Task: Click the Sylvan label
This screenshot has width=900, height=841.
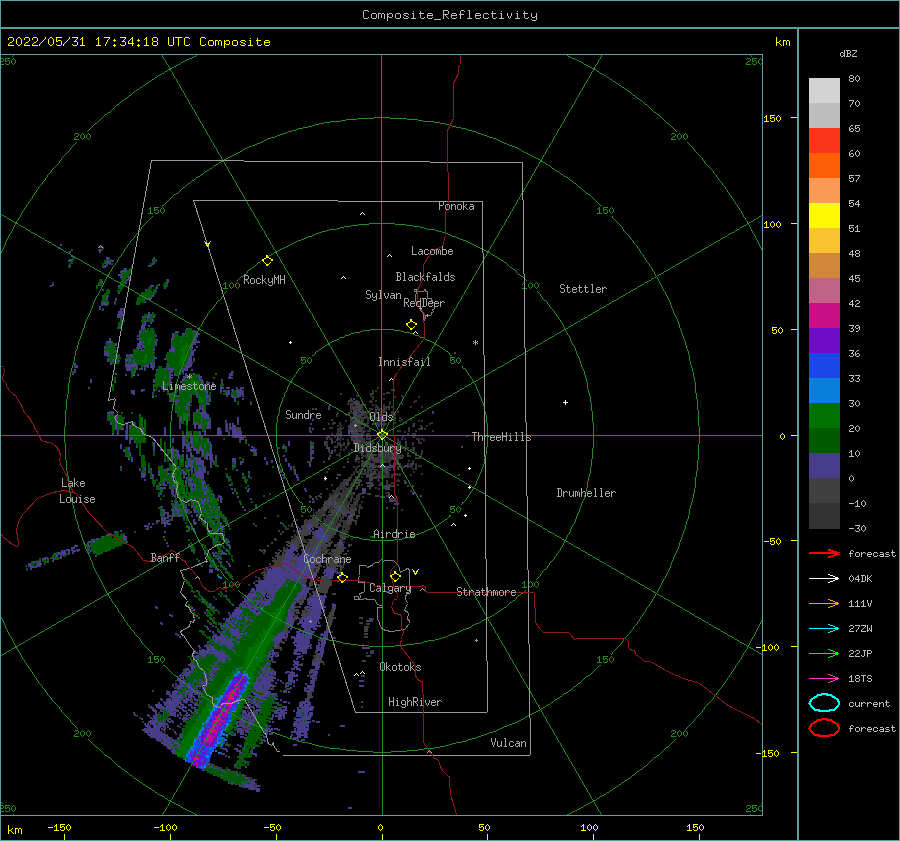Action: [383, 295]
